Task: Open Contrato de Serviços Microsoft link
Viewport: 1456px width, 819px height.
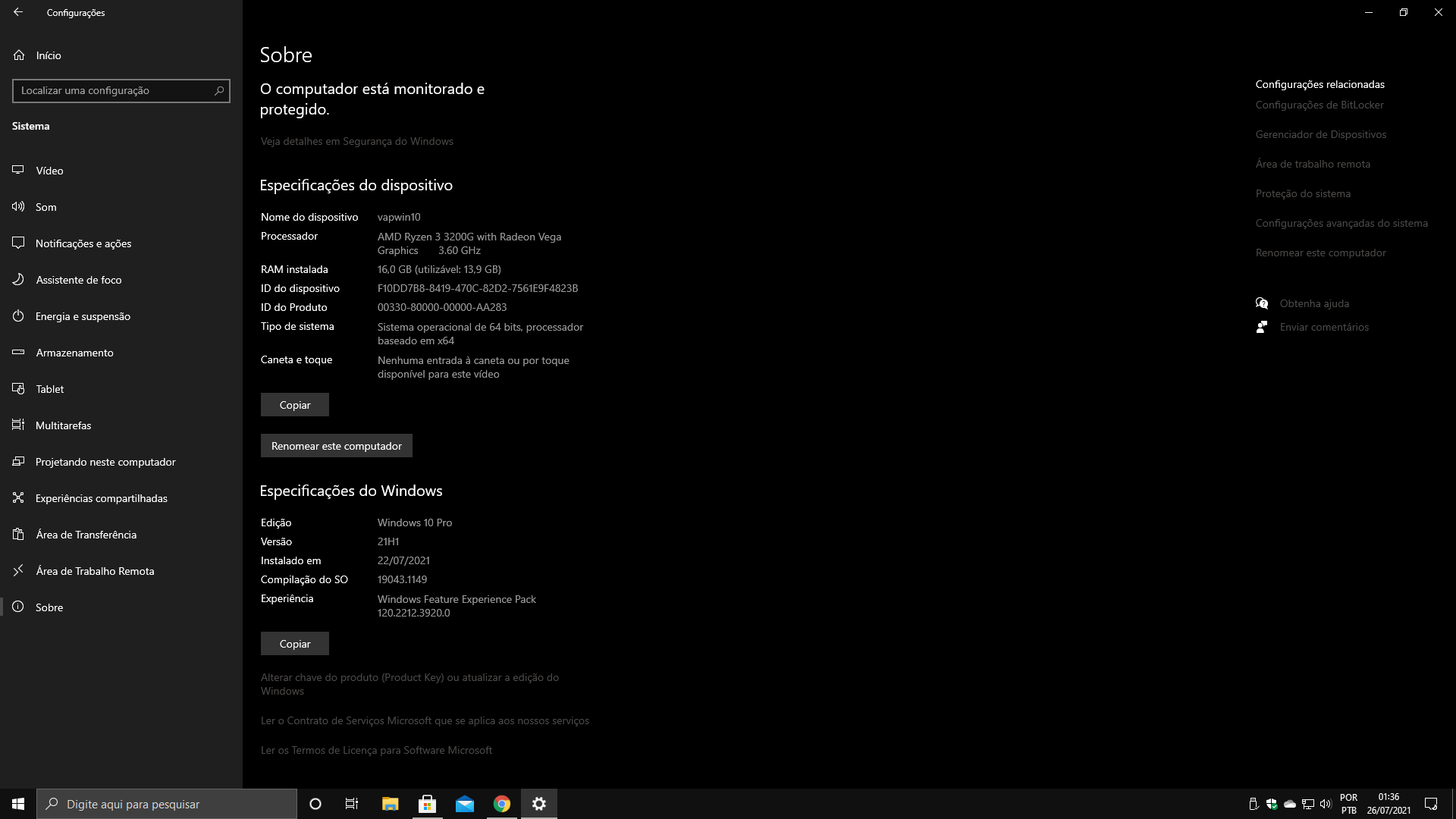Action: pyautogui.click(x=425, y=720)
